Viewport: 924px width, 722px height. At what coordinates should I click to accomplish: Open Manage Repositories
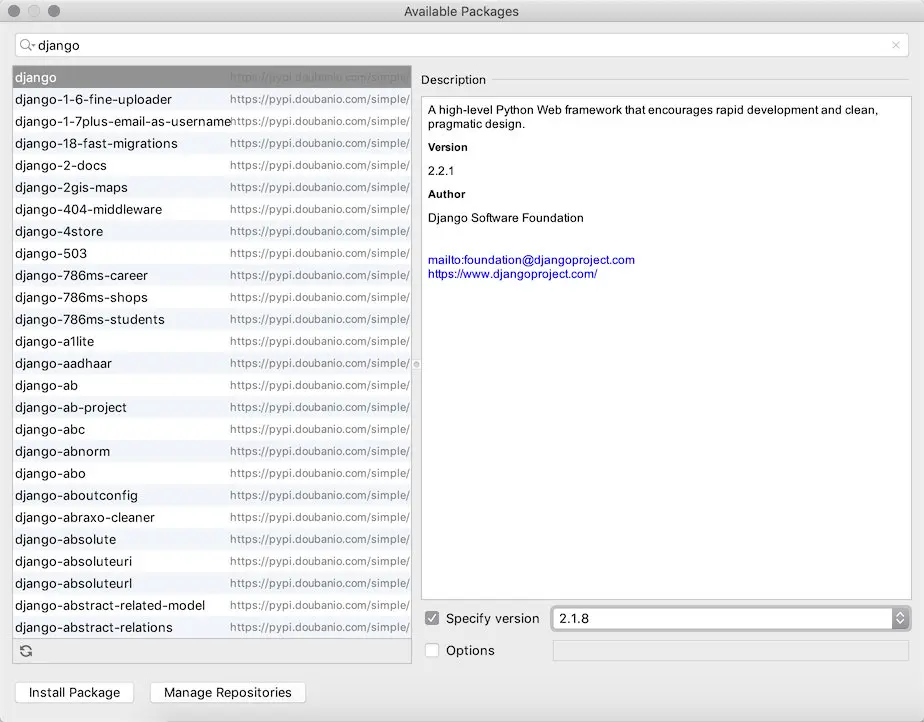click(227, 693)
